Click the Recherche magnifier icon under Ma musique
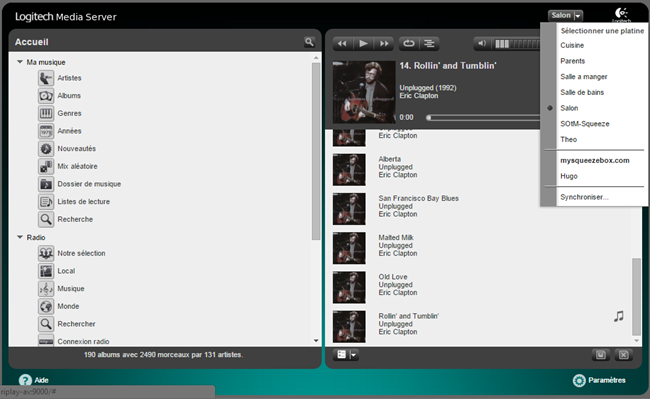650x399 pixels. point(46,219)
